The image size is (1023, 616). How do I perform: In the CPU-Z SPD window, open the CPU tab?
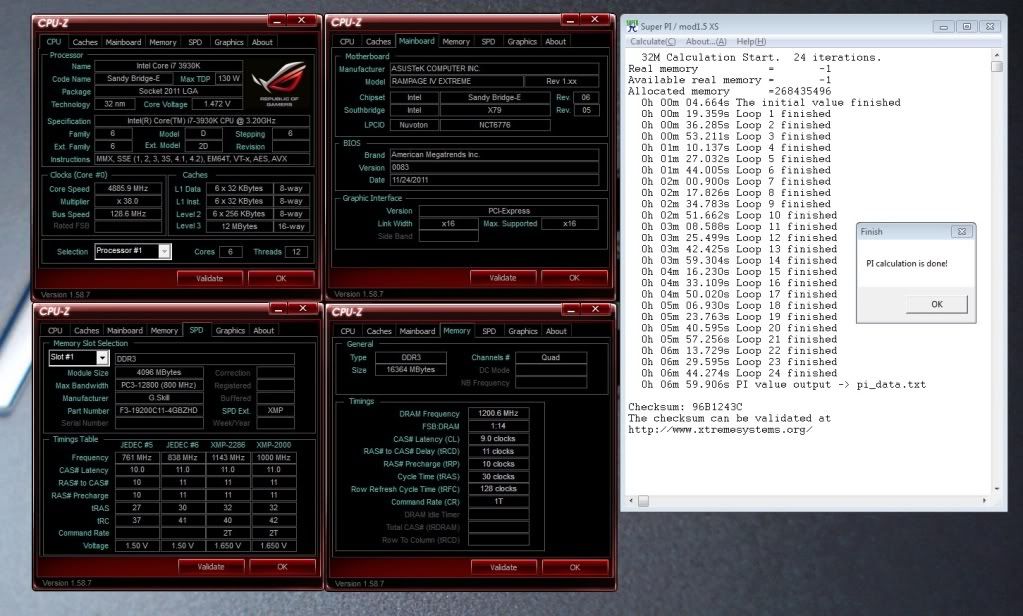tap(55, 331)
